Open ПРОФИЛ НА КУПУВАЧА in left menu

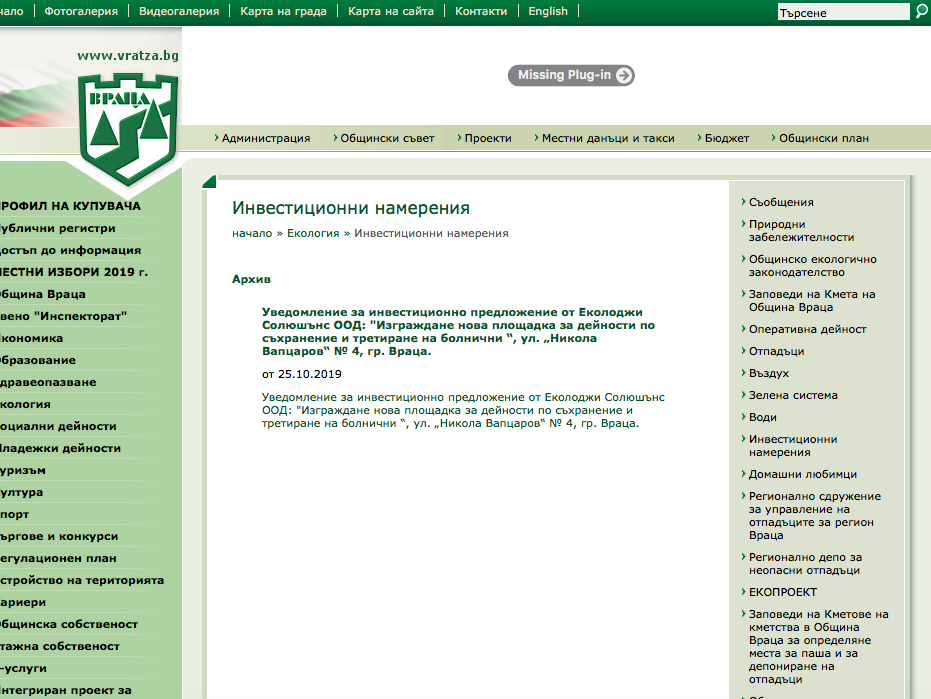click(x=70, y=206)
